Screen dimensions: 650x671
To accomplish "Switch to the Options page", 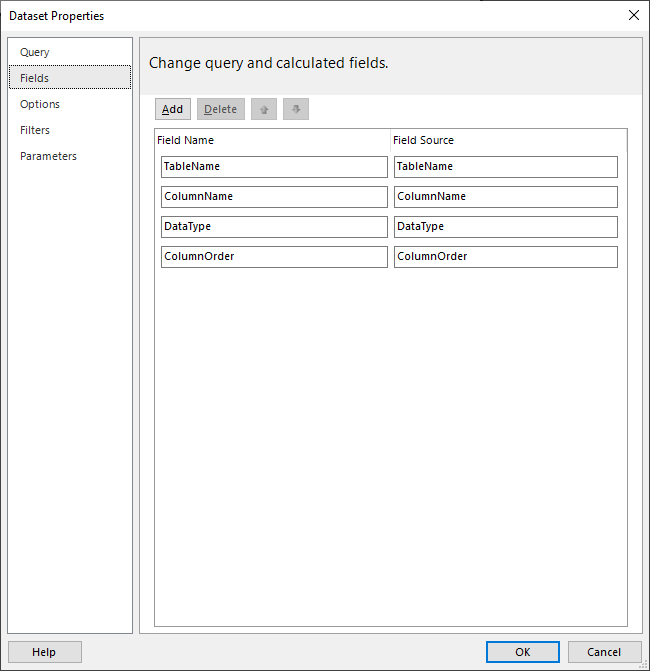I will tap(70, 104).
